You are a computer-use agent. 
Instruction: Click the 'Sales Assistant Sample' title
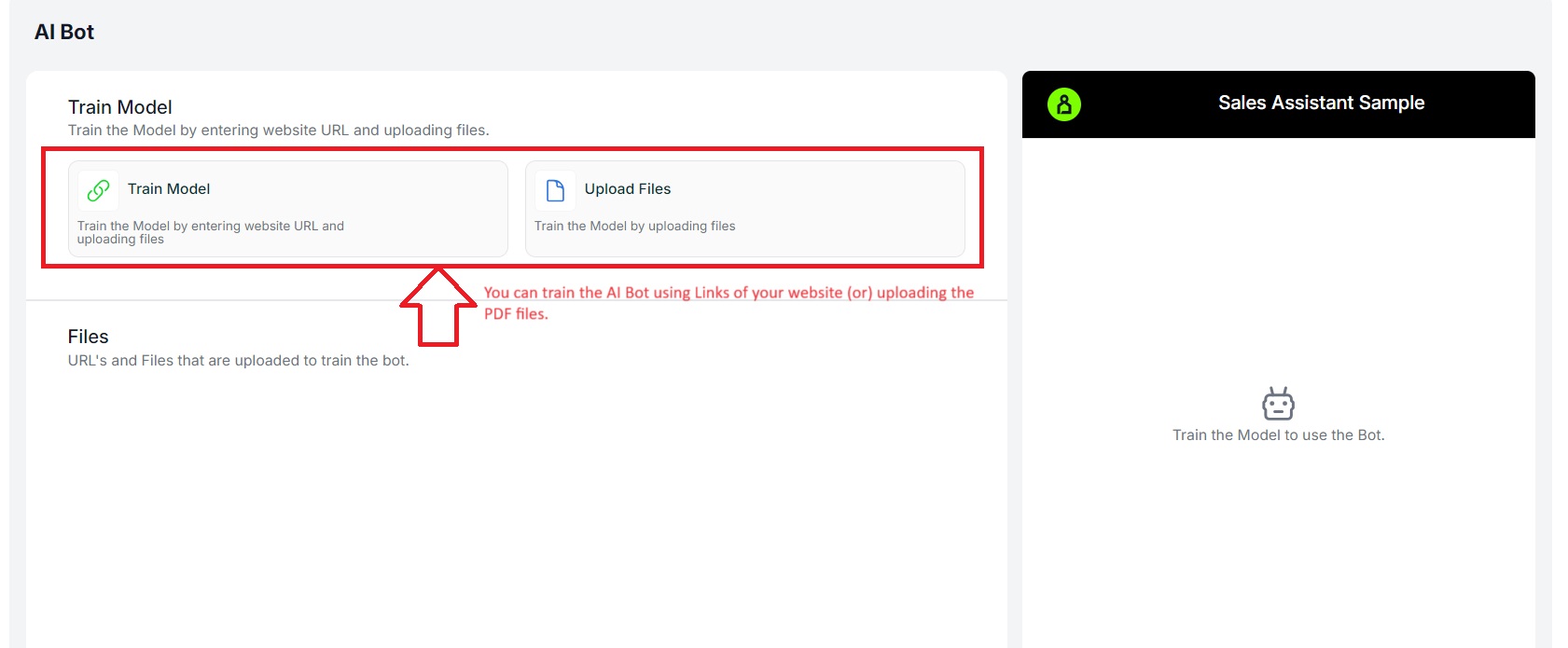pos(1321,103)
